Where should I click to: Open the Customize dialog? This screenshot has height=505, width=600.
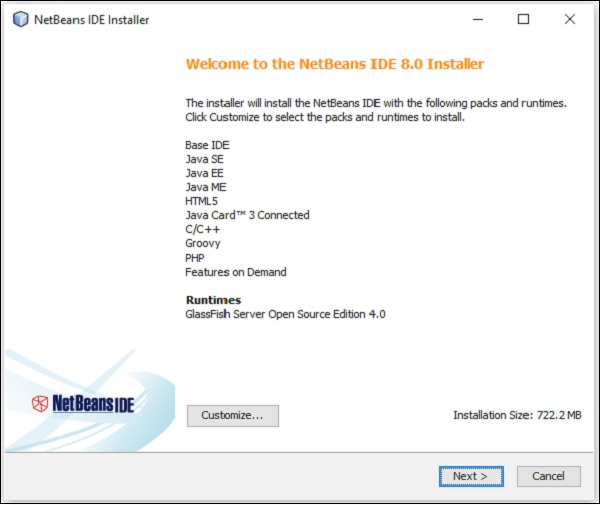click(x=232, y=416)
